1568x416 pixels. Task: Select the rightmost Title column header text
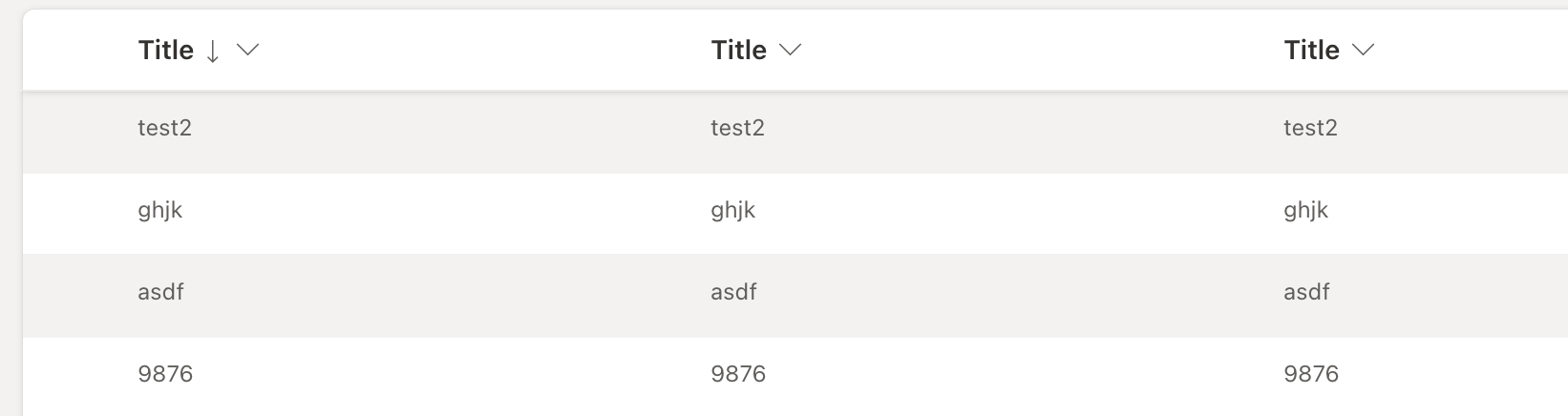tap(1312, 51)
